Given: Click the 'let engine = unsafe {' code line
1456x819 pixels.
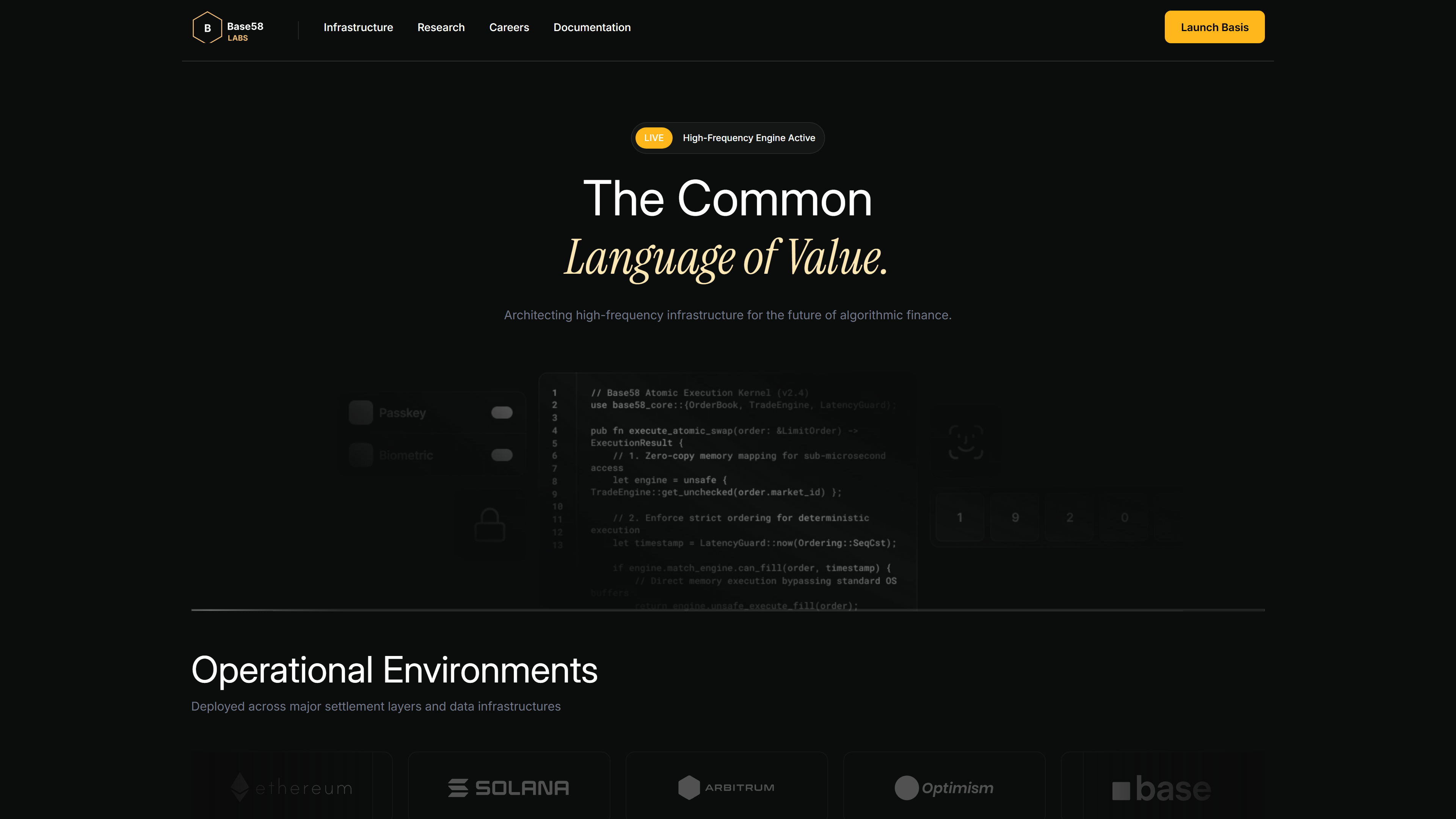Looking at the screenshot, I should pos(670,480).
